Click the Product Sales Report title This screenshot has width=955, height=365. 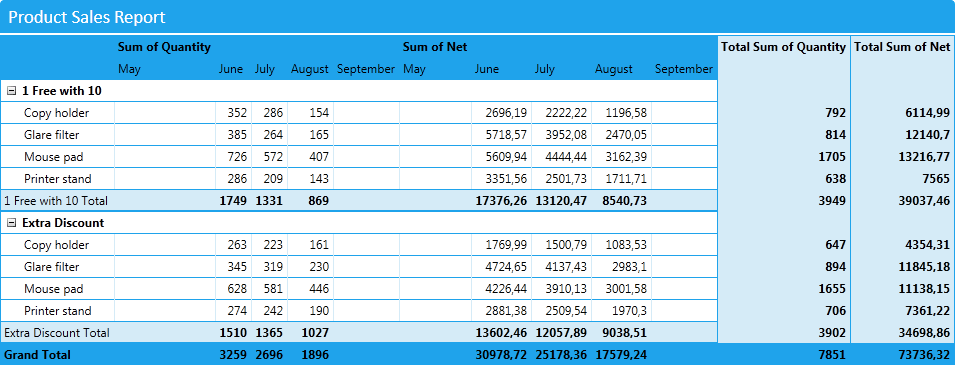(x=86, y=17)
